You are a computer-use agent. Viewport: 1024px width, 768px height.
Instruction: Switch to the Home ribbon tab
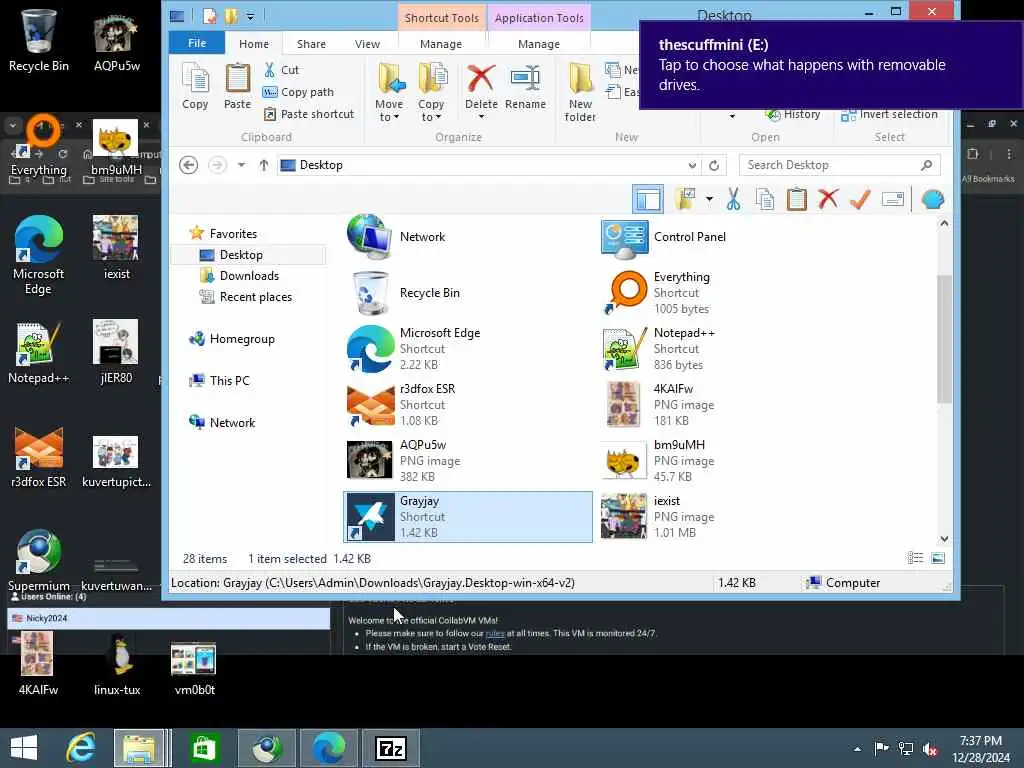tap(253, 44)
